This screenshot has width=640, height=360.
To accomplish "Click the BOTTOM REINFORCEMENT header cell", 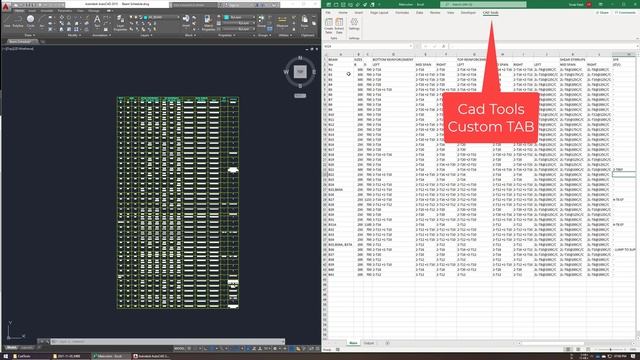I will (393, 60).
